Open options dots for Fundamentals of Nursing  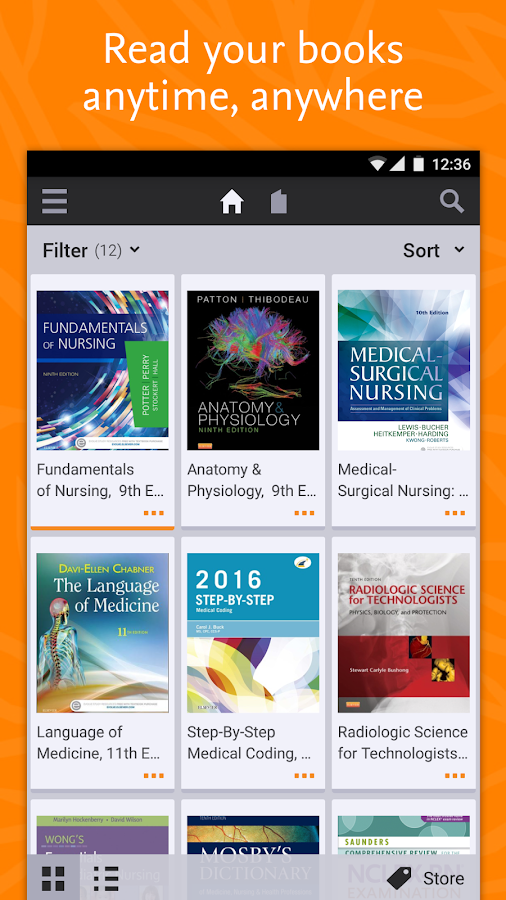pyautogui.click(x=154, y=513)
